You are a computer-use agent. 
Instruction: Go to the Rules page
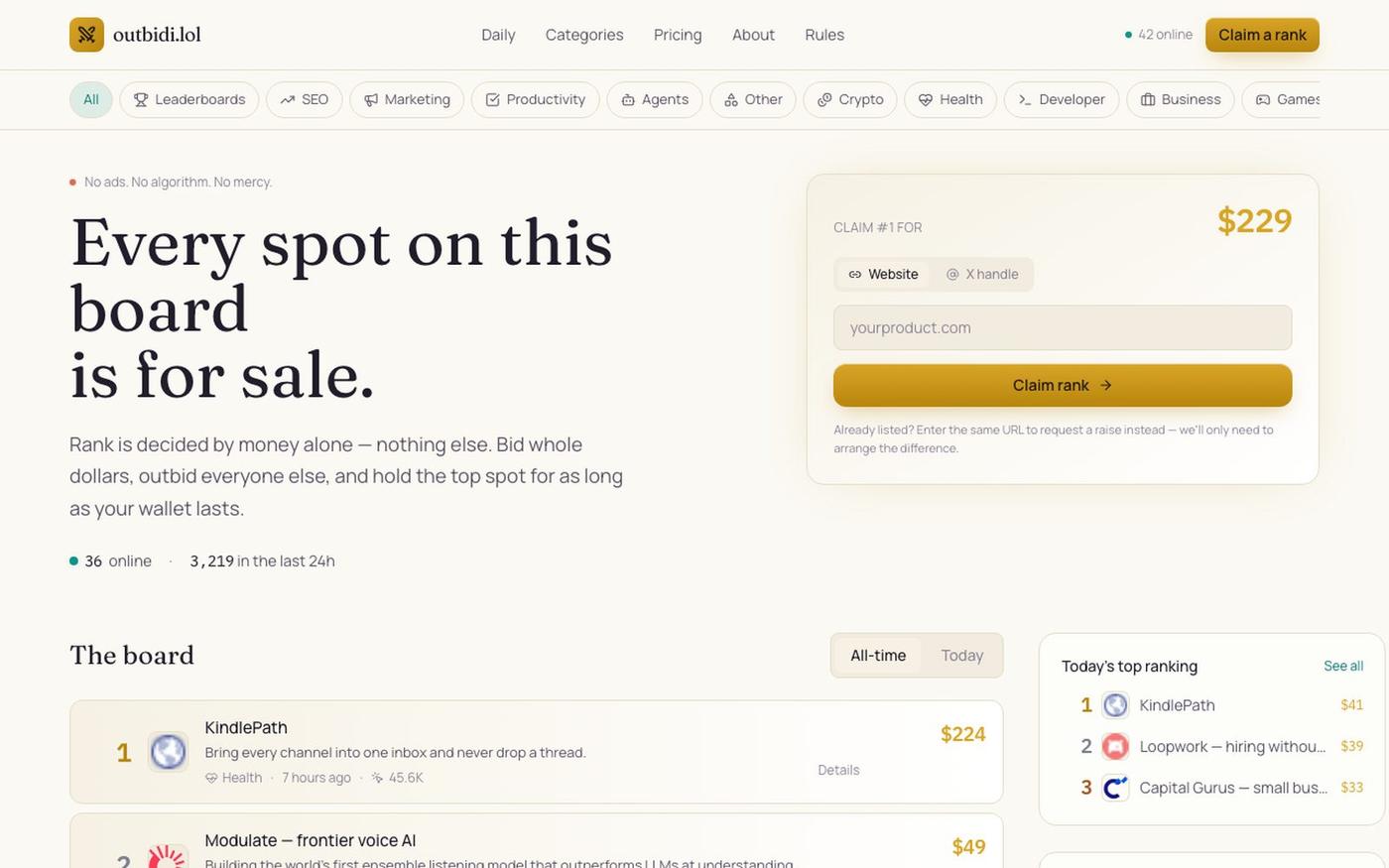pos(824,35)
